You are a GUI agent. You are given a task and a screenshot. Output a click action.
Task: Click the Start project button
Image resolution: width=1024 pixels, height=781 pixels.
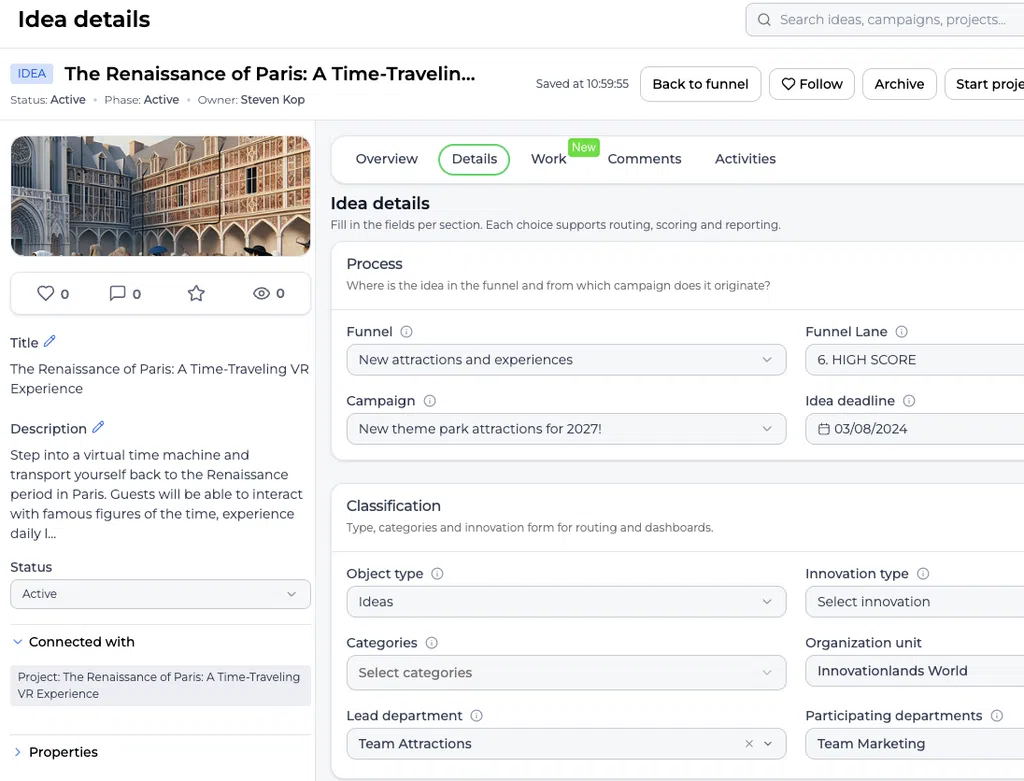click(985, 84)
